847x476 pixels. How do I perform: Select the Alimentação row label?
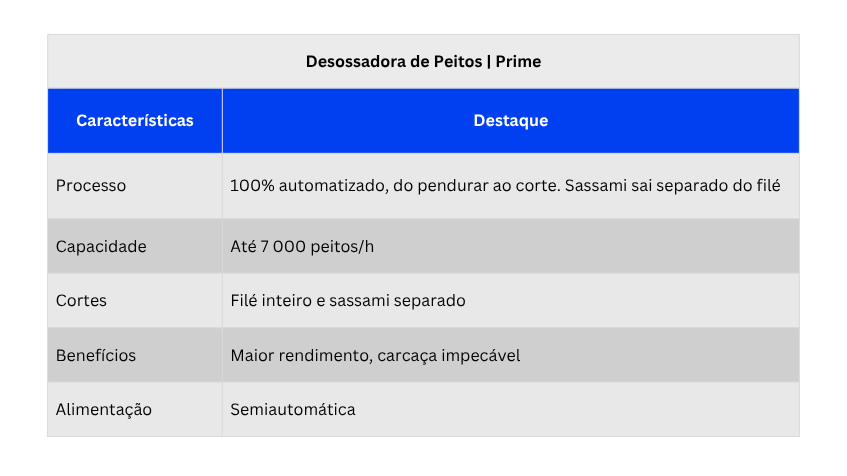pos(104,410)
